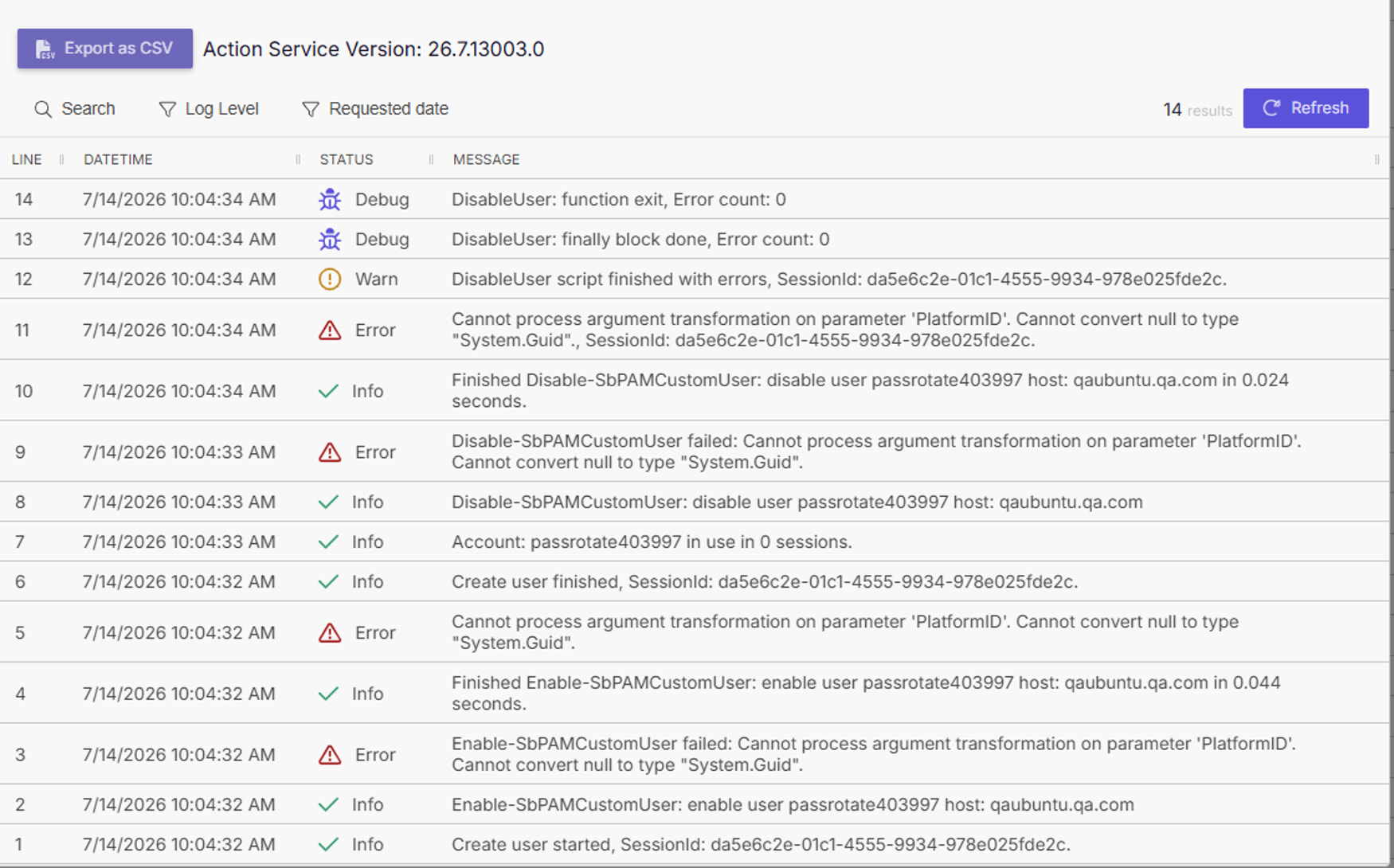Viewport: 1394px width, 868px height.
Task: Click the Error triangle icon on line 5
Action: [330, 633]
